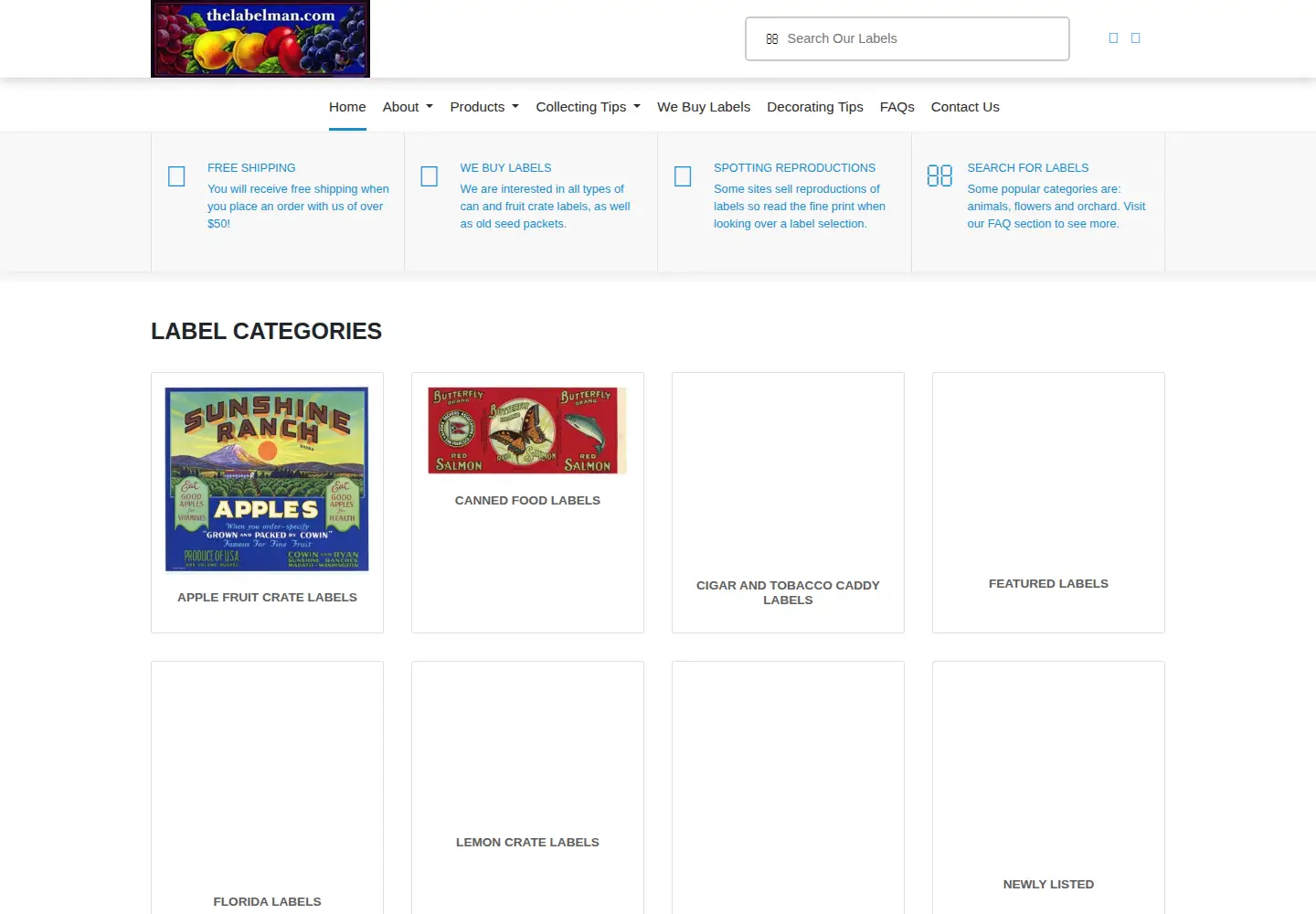Click LABEL CATEGORIES heading
The image size is (1316, 914).
pos(266,331)
